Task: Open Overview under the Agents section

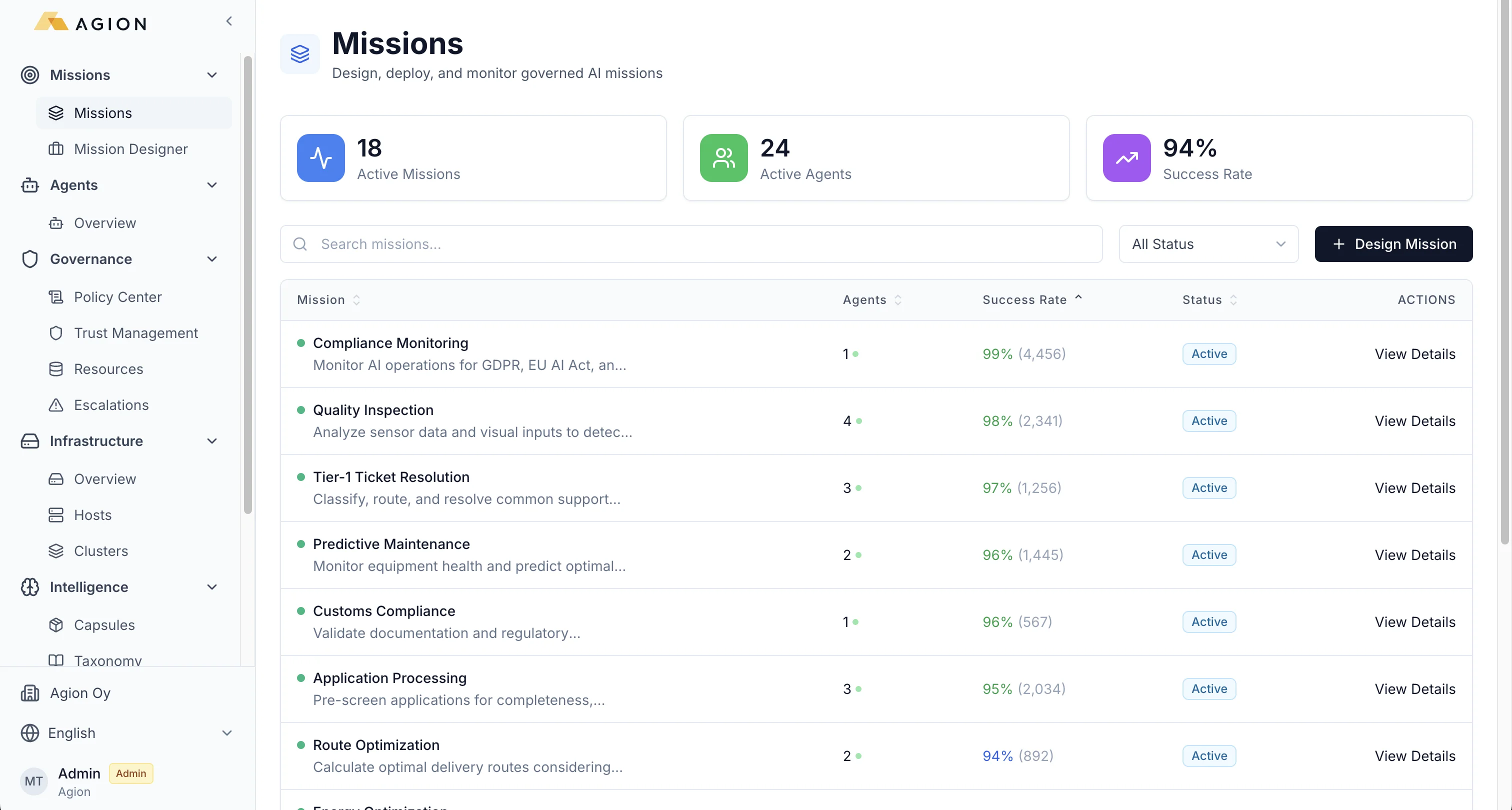Action: (104, 223)
